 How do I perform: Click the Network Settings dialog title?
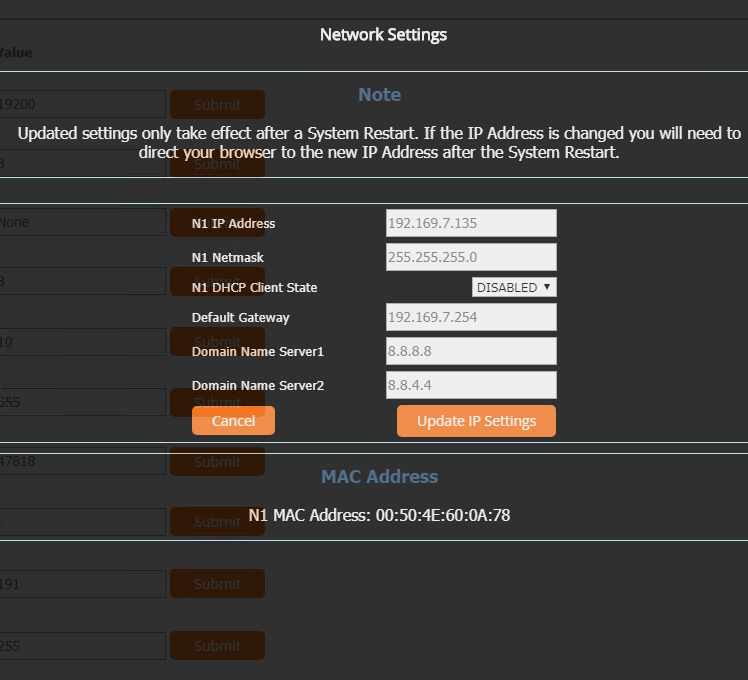383,35
